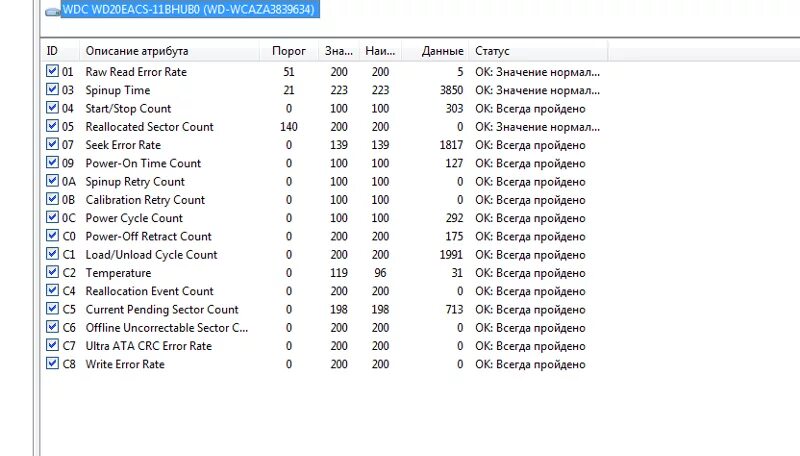Click Power Cycle Count data value 292
The height and width of the screenshot is (456, 800).
454,218
